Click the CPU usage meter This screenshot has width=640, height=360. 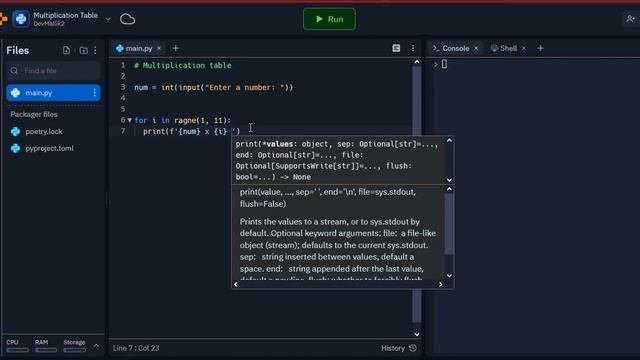coord(17,345)
